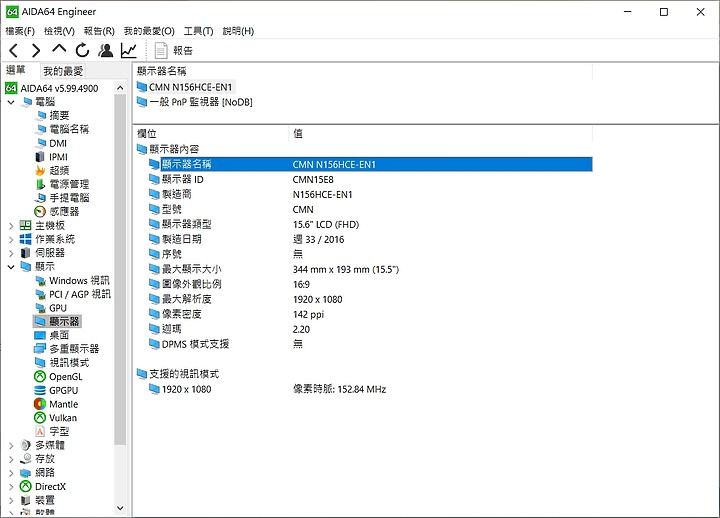
Task: Open the line-graph toolbar icon
Action: (129, 50)
